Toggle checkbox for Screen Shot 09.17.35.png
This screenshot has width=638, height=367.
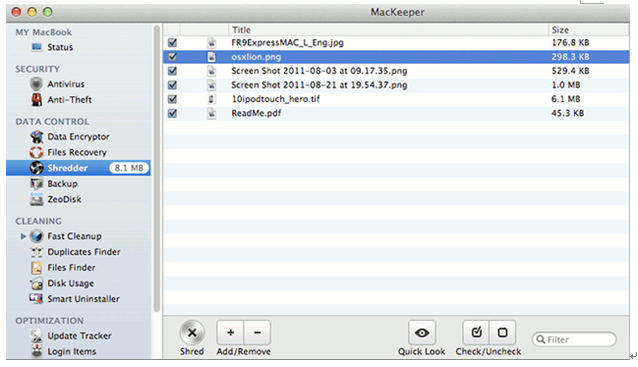coord(173,71)
